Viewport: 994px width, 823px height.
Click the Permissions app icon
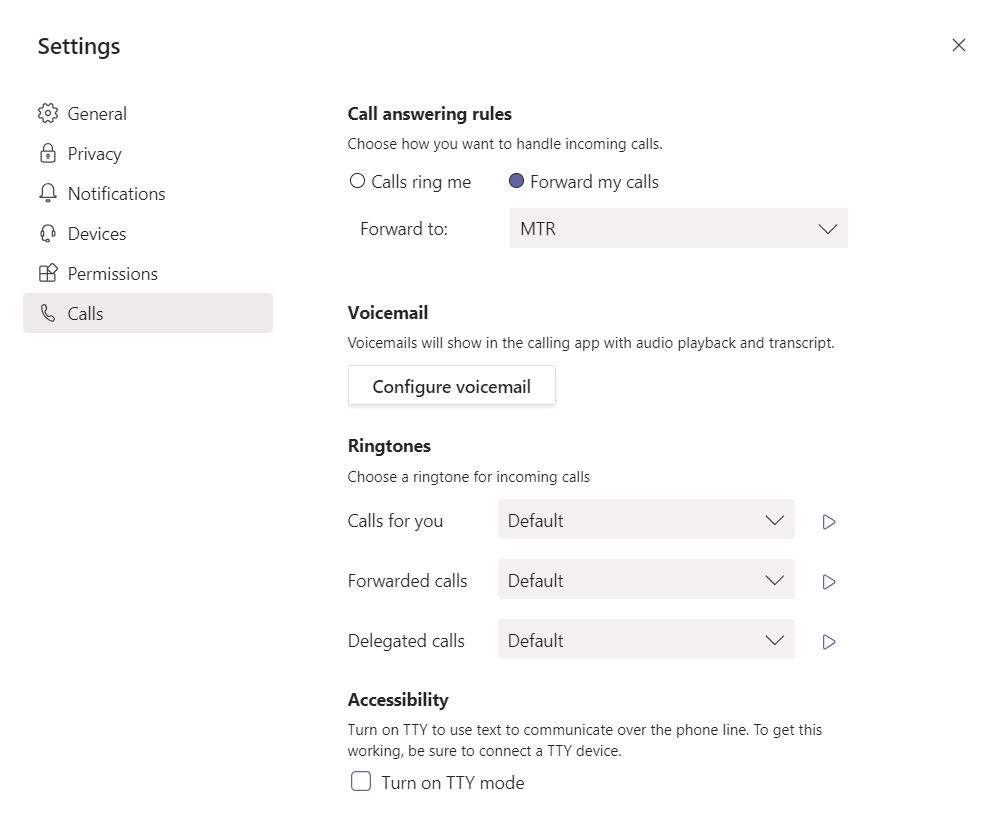(48, 273)
